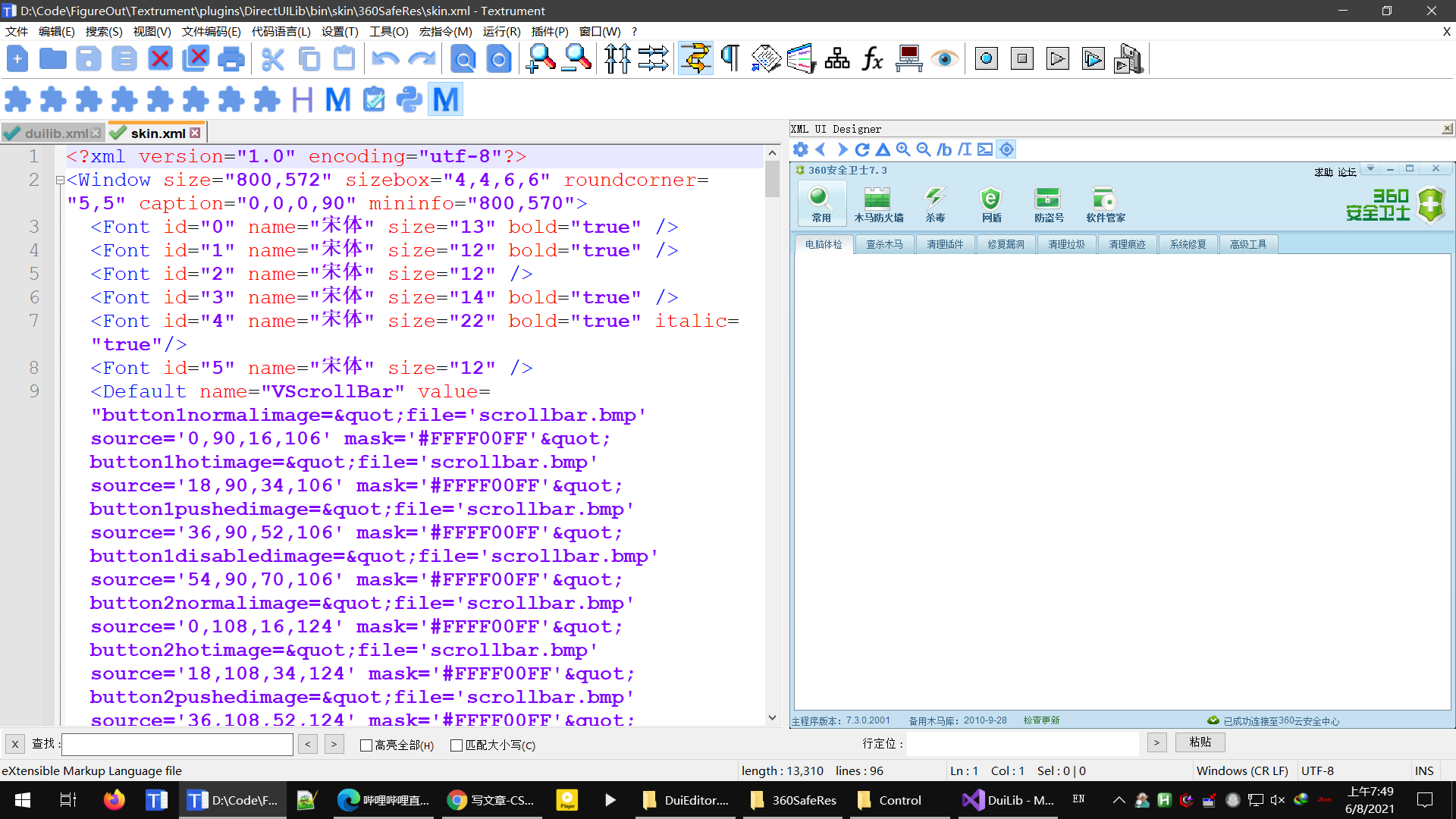Image resolution: width=1456 pixels, height=819 pixels.
Task: Close the XML UI Designer panel
Action: coord(1447,129)
